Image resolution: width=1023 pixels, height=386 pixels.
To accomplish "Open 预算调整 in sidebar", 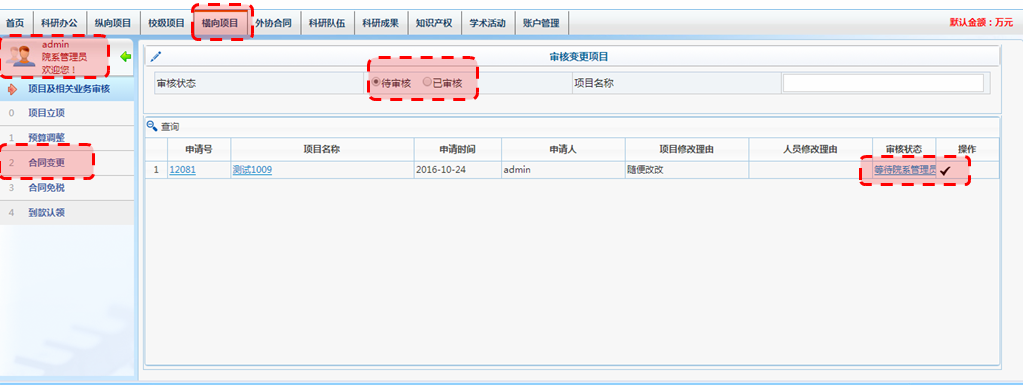I will pos(46,138).
